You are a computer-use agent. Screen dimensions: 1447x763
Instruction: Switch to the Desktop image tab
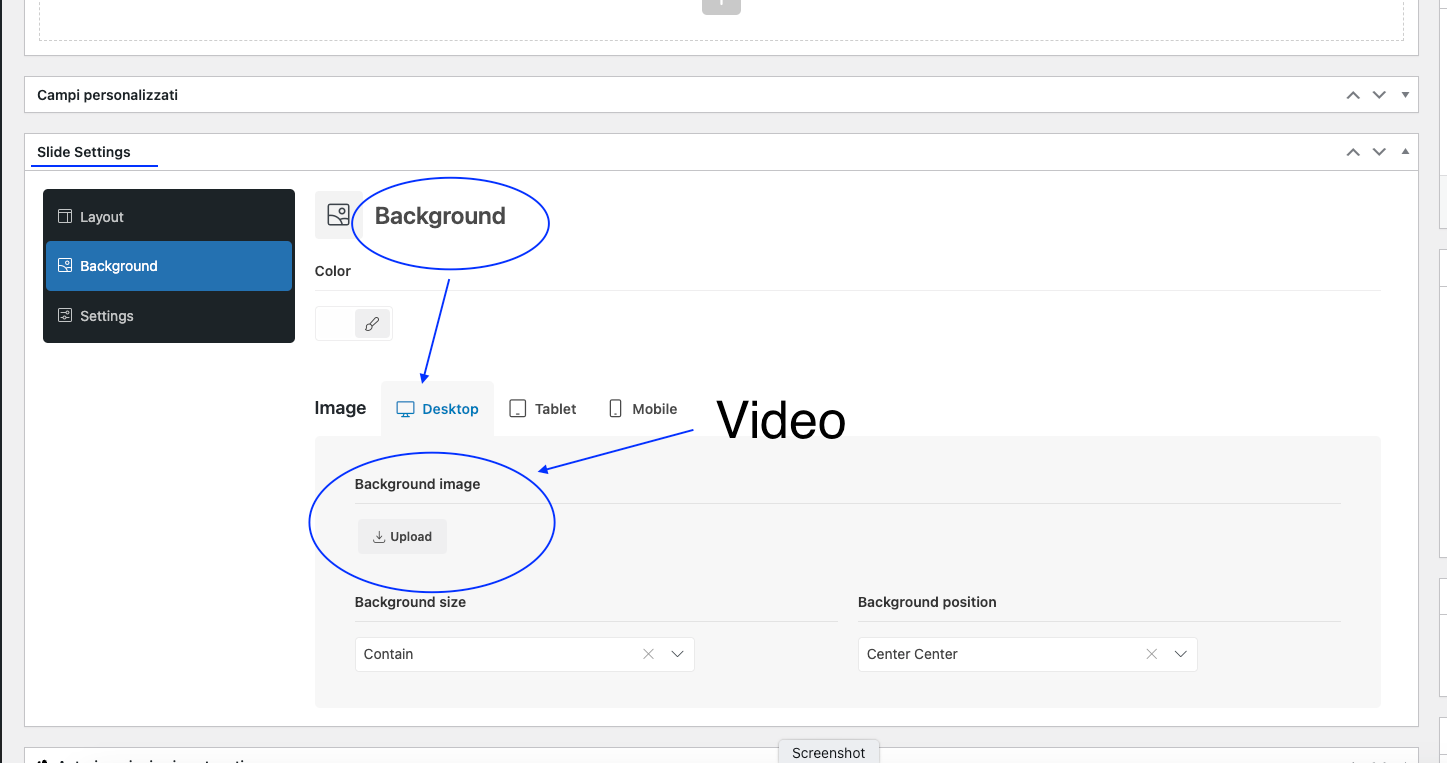[438, 409]
